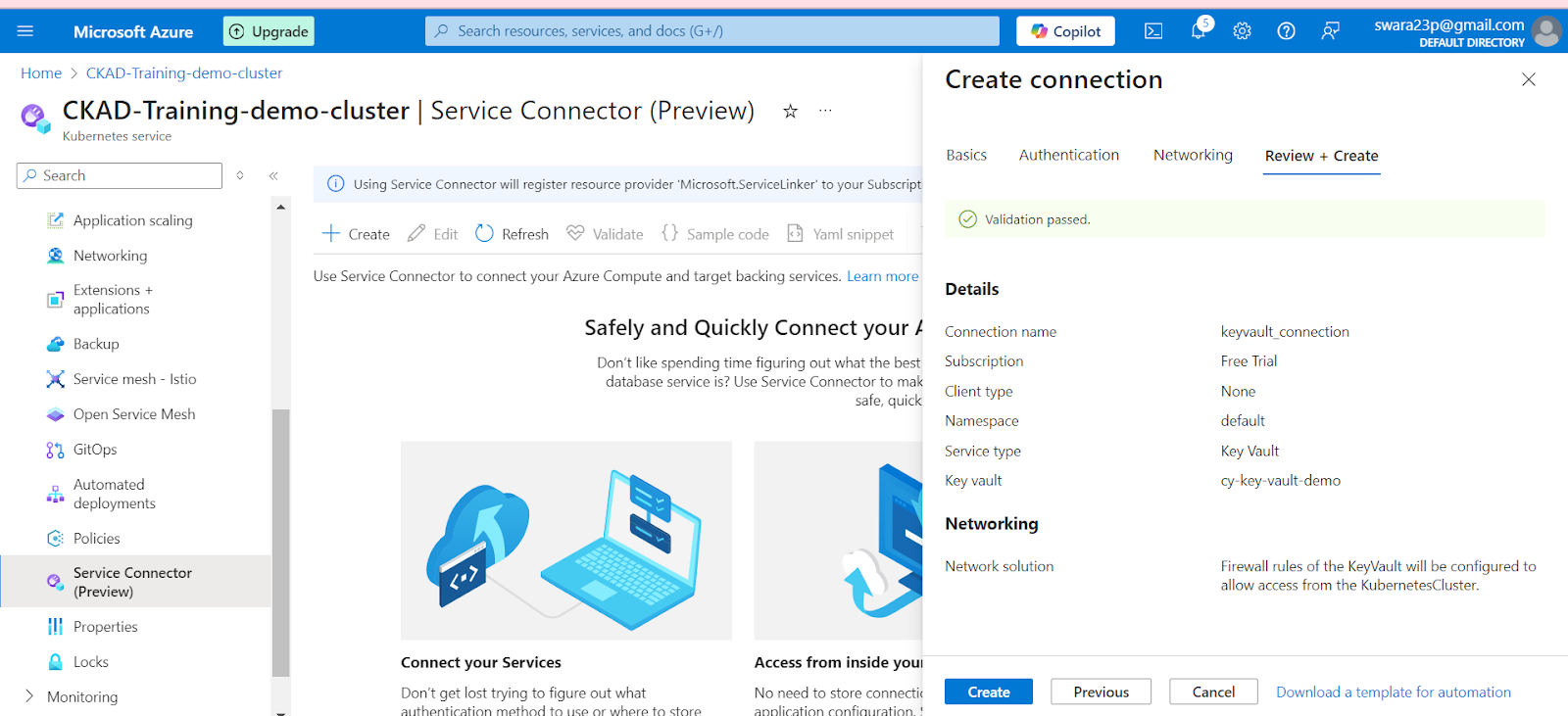The height and width of the screenshot is (716, 1568).
Task: Click the keyvault_connection value
Action: [x=1285, y=332]
